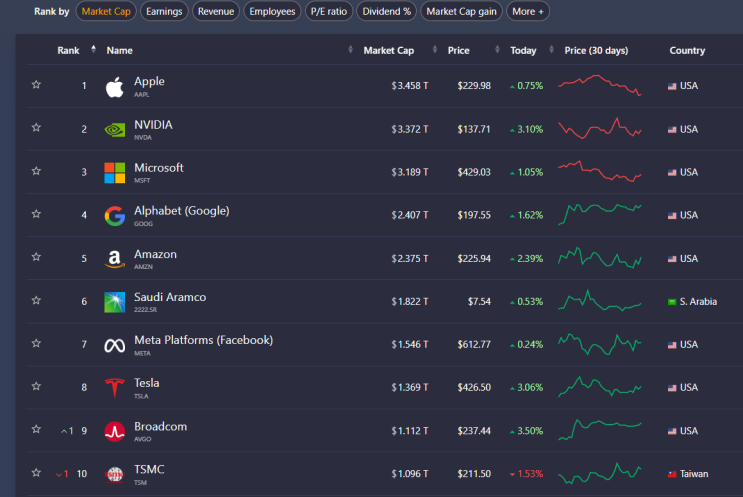Click NVIDIA's 30-day price chart

(x=600, y=129)
